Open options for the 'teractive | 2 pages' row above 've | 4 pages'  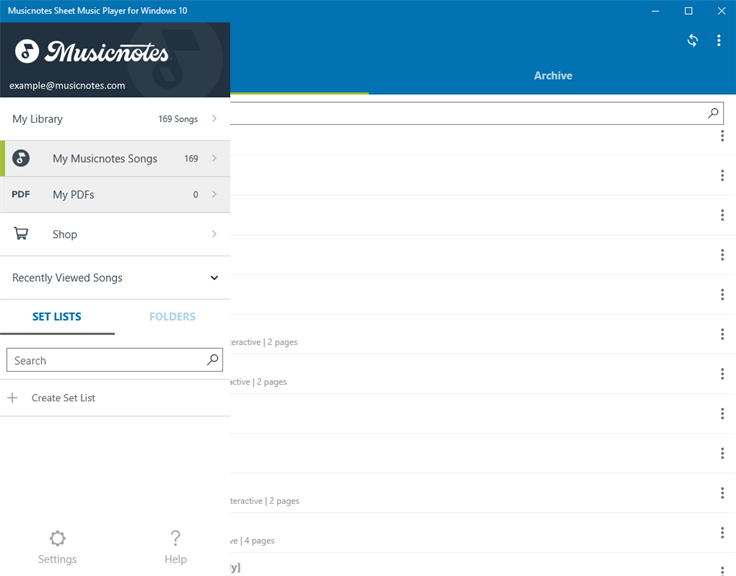pyautogui.click(x=722, y=493)
